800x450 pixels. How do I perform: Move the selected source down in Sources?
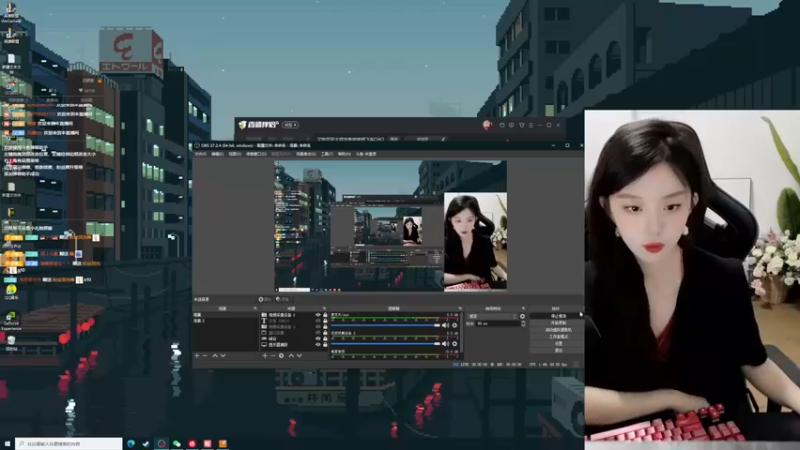299,356
